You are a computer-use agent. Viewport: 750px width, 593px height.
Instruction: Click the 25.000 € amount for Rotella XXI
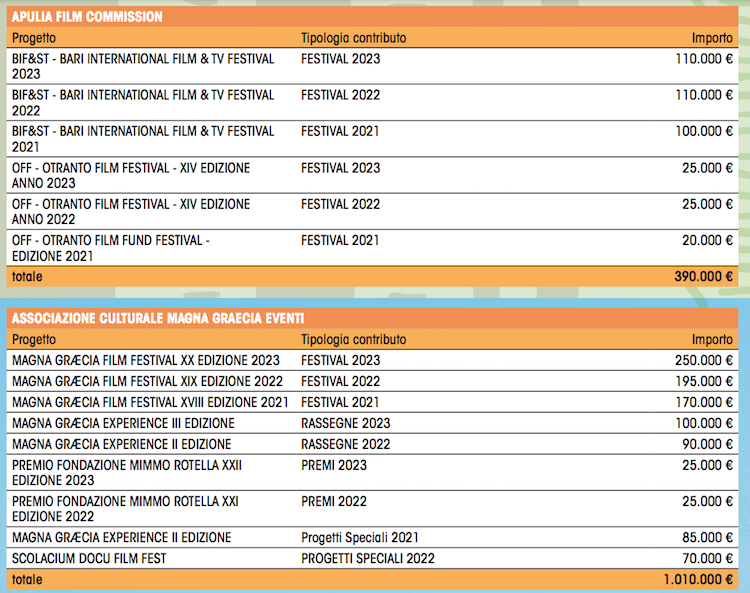707,501
